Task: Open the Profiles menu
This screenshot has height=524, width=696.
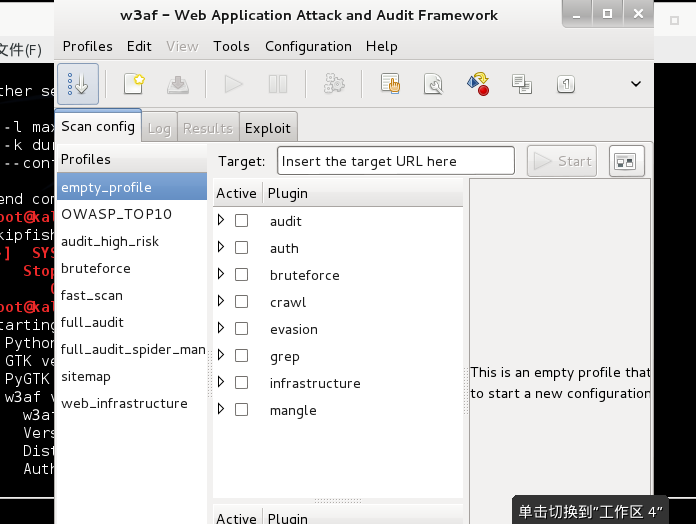Action: 87,46
